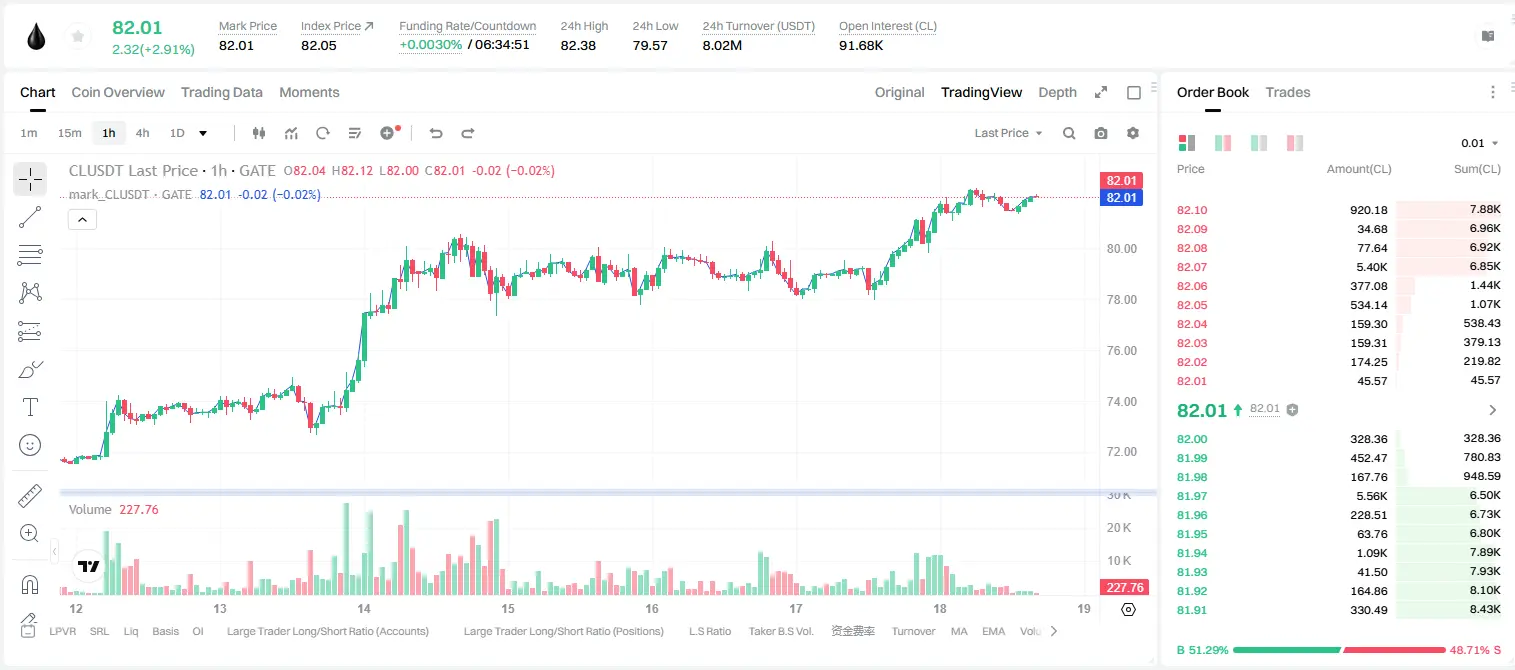This screenshot has height=670, width=1515.
Task: Open the emoji sticker tool
Action: (x=30, y=445)
